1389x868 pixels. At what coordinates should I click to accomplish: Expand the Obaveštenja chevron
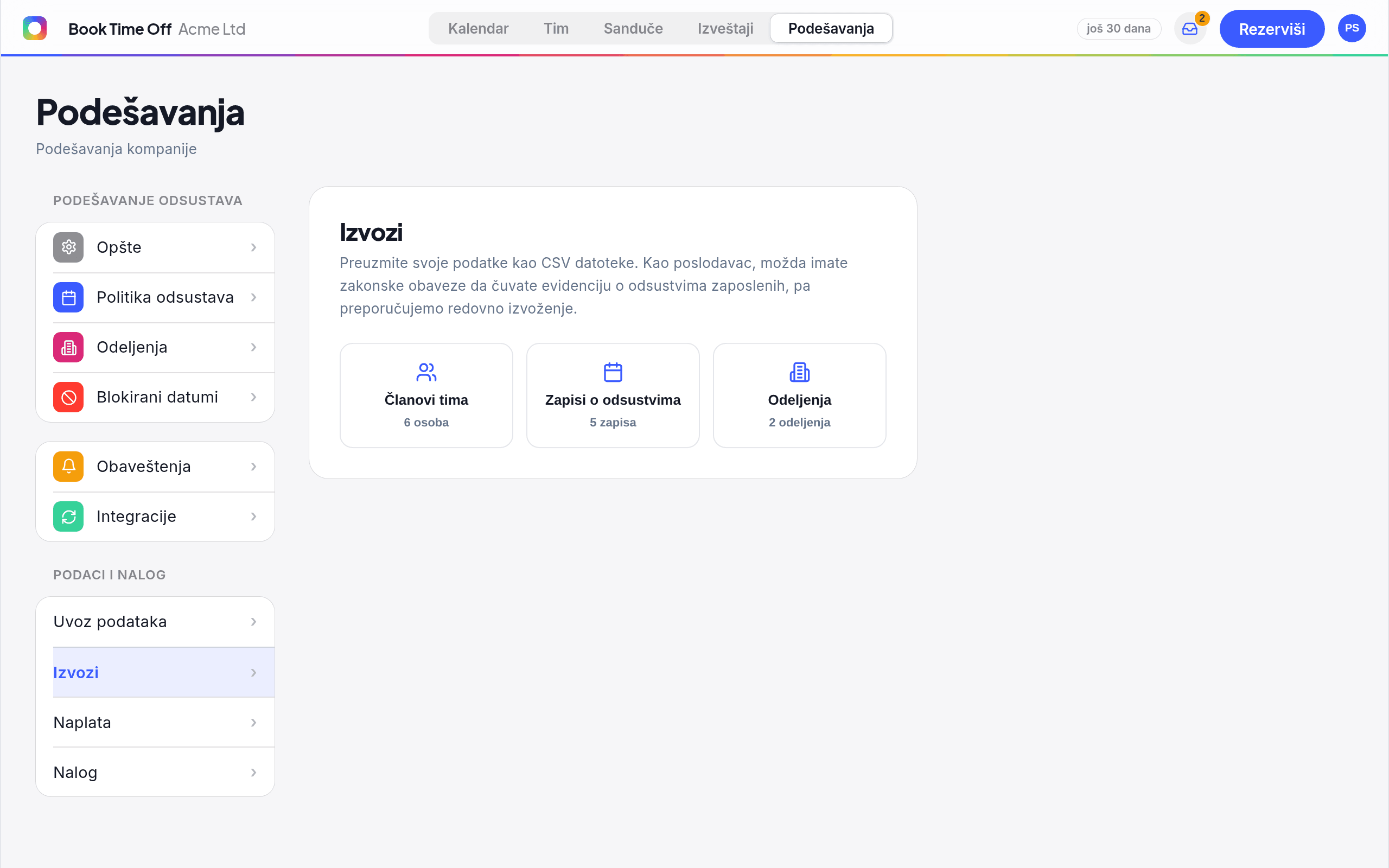pos(254,467)
